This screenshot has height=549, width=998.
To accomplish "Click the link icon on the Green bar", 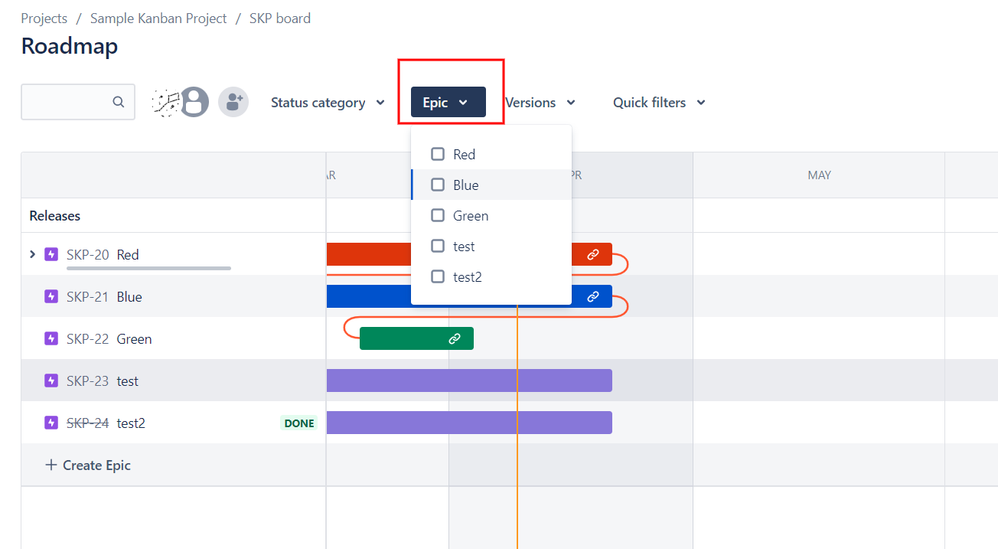I will [454, 339].
